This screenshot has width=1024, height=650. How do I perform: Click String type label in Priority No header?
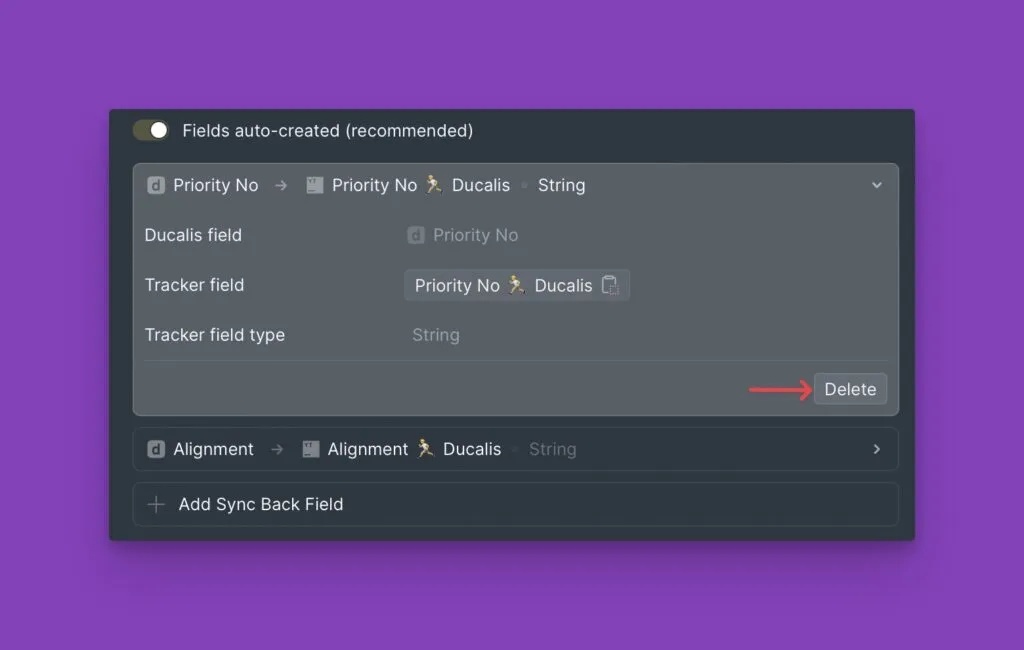pos(561,185)
